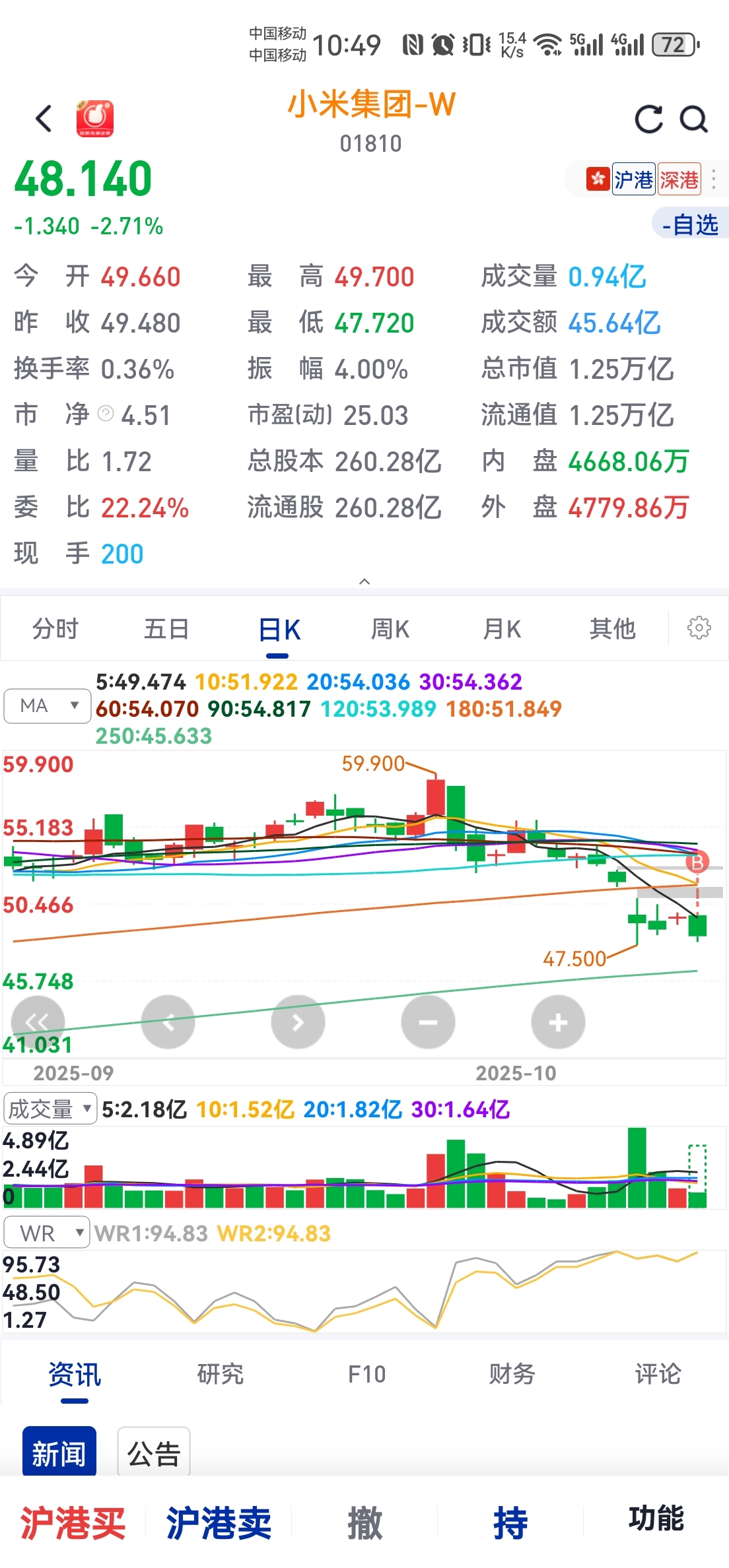Tap the red brokerage app logo
The height and width of the screenshot is (1568, 729).
pos(95,119)
